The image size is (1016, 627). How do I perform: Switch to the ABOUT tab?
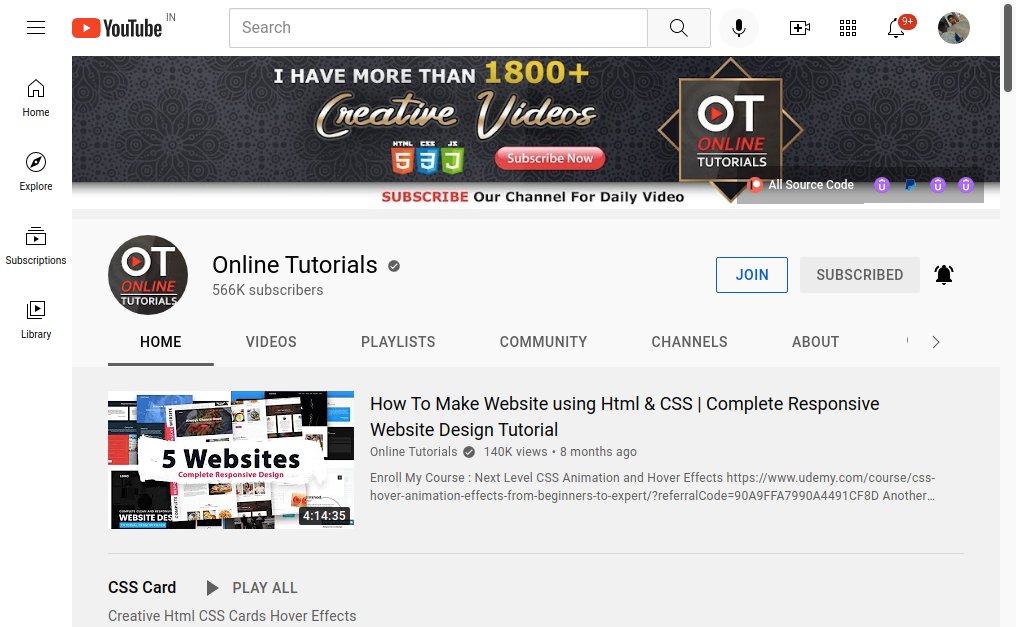815,342
